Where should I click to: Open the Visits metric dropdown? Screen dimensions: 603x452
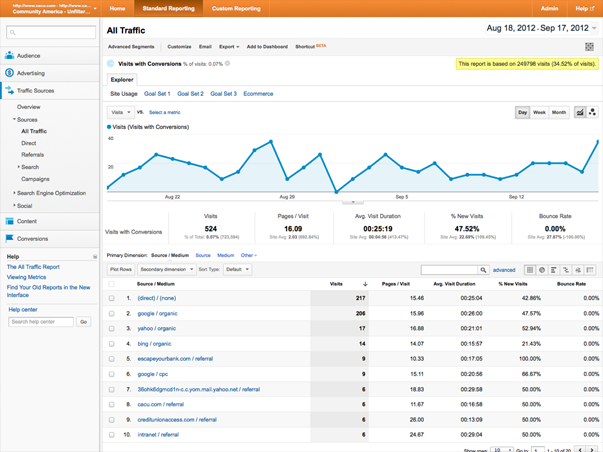point(121,112)
